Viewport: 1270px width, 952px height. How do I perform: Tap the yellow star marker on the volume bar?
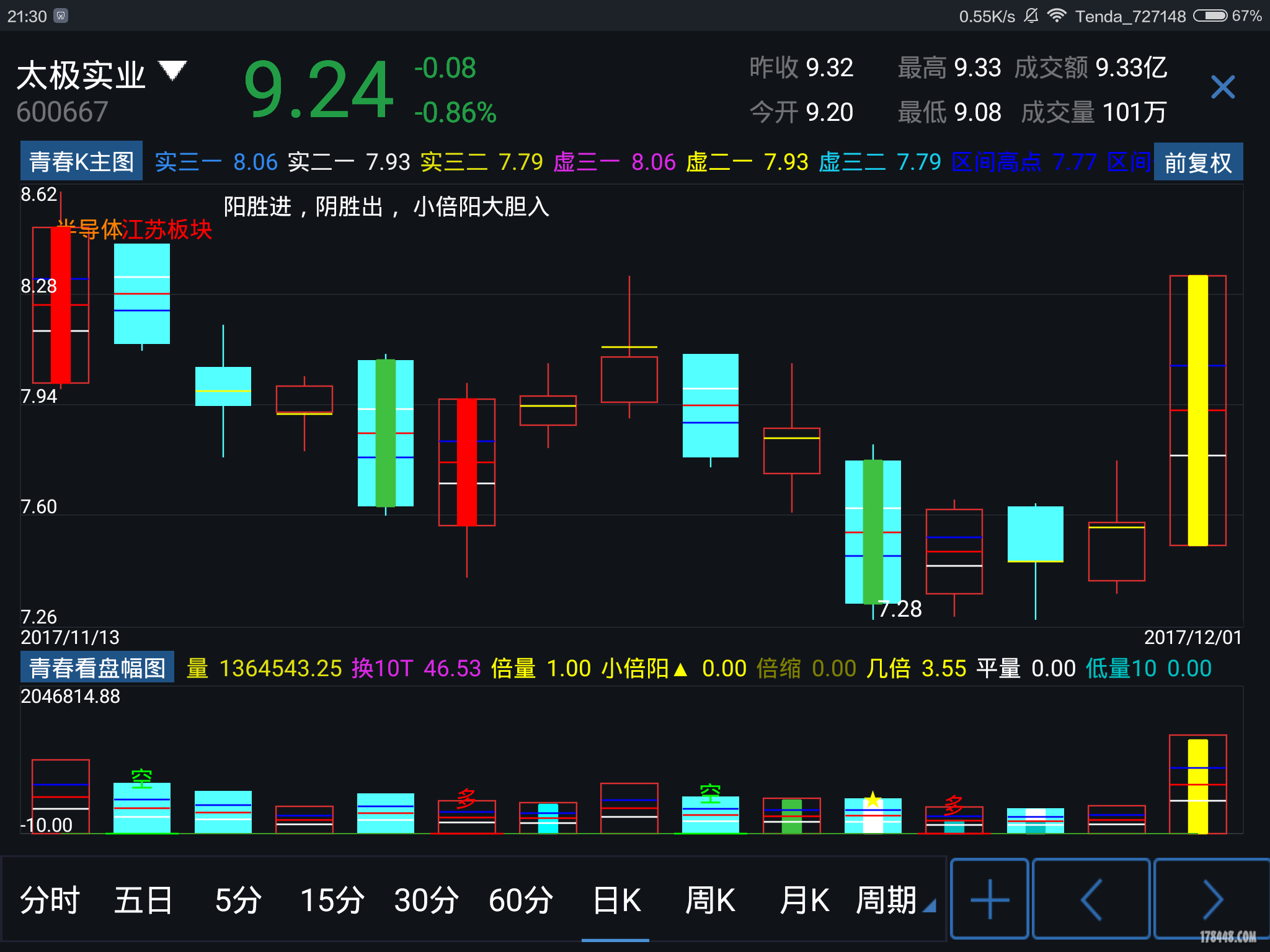pos(873,799)
